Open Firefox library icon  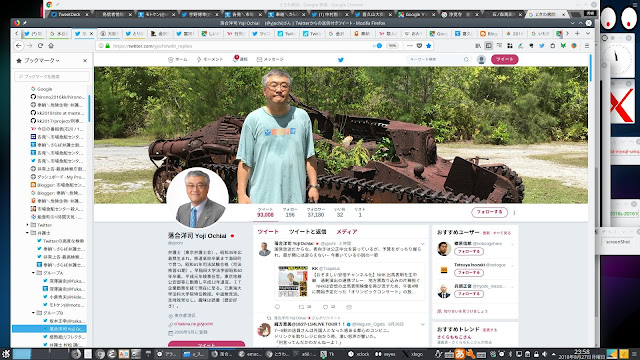[x=478, y=46]
